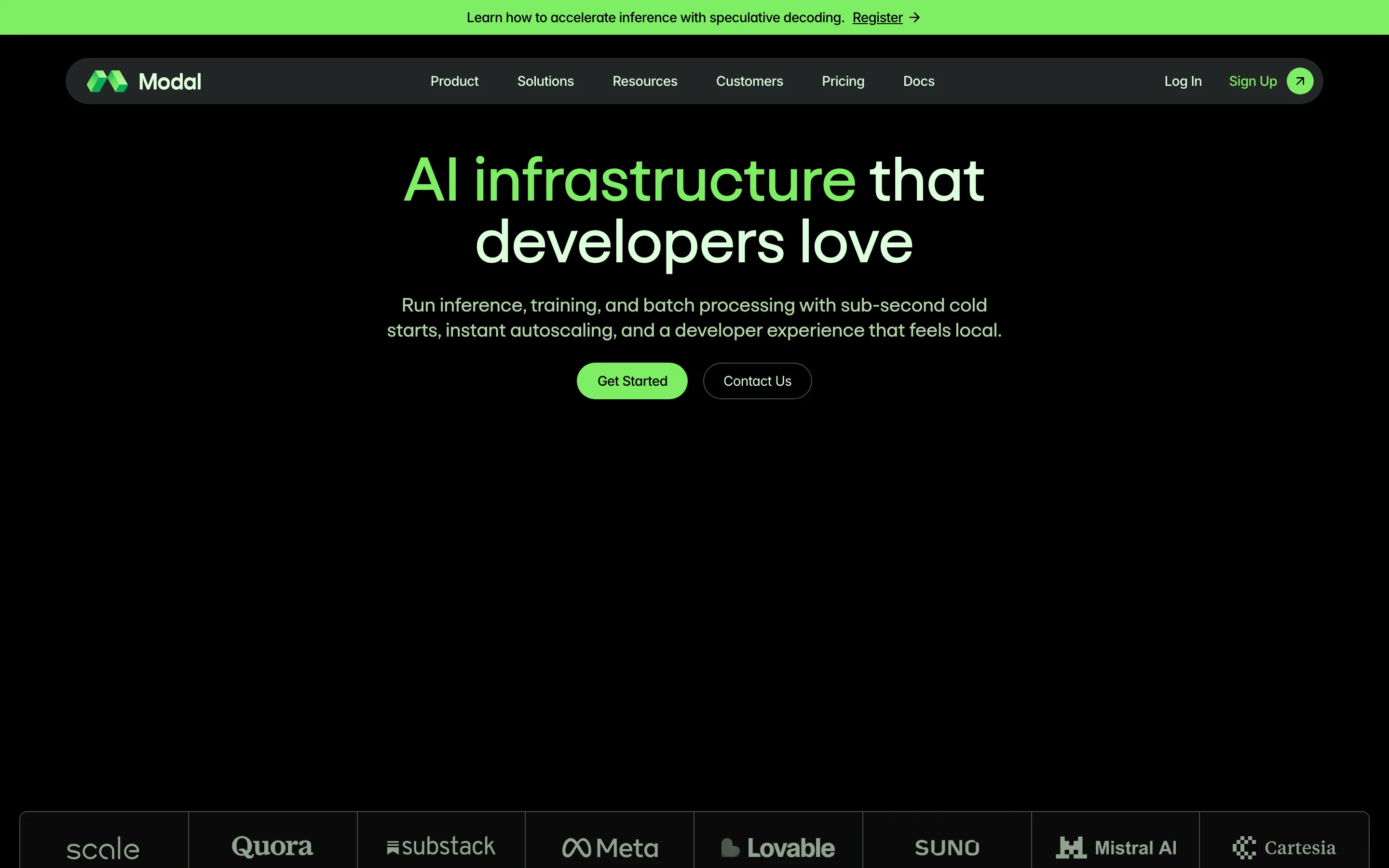1389x868 pixels.
Task: Click the arrow next to Register
Action: tap(915, 18)
